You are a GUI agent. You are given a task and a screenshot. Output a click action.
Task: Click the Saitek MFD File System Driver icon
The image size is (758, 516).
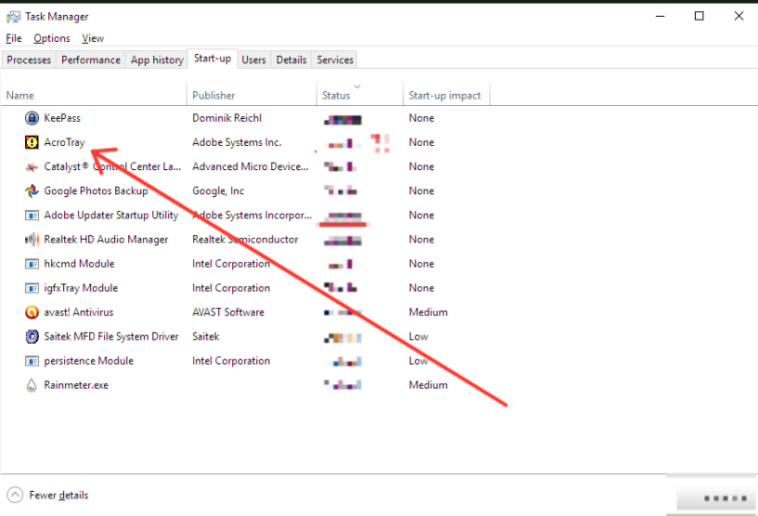(31, 337)
